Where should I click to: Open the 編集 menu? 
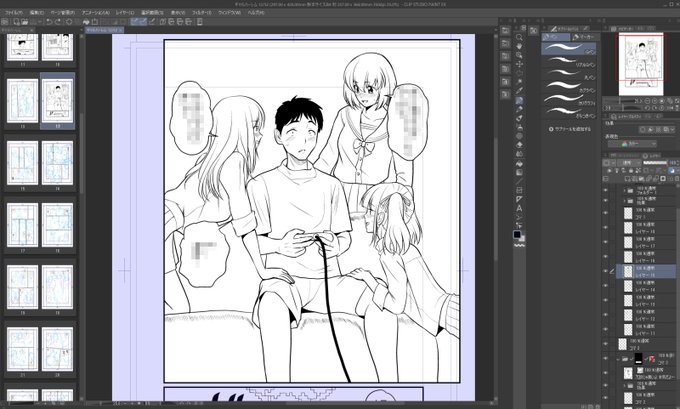coord(37,13)
